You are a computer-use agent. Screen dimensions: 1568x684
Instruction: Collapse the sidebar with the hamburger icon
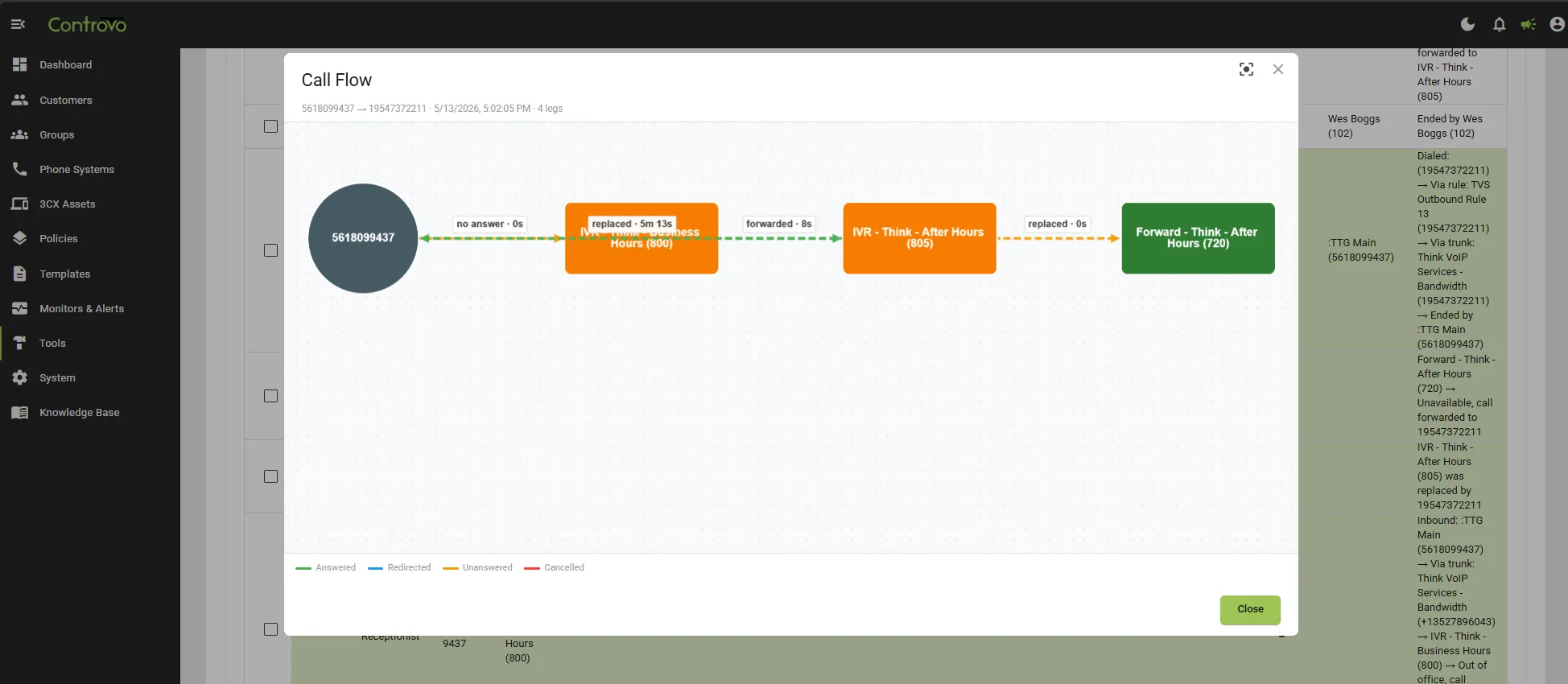pyautogui.click(x=18, y=24)
